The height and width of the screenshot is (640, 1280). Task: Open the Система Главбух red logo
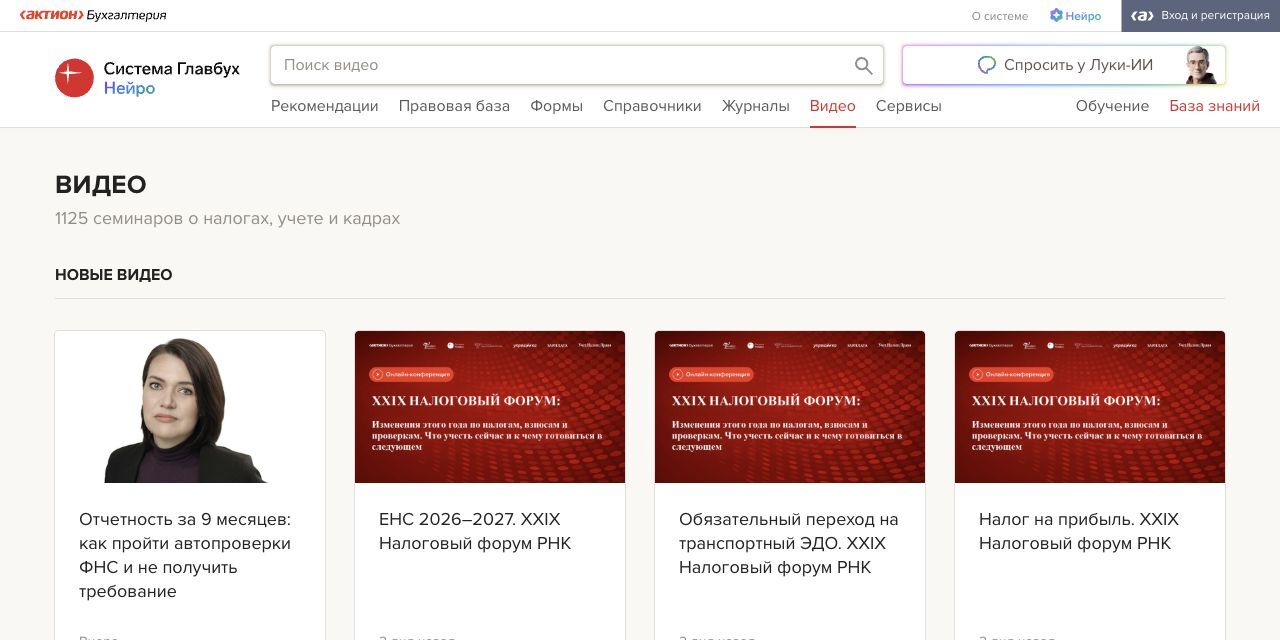pos(74,78)
